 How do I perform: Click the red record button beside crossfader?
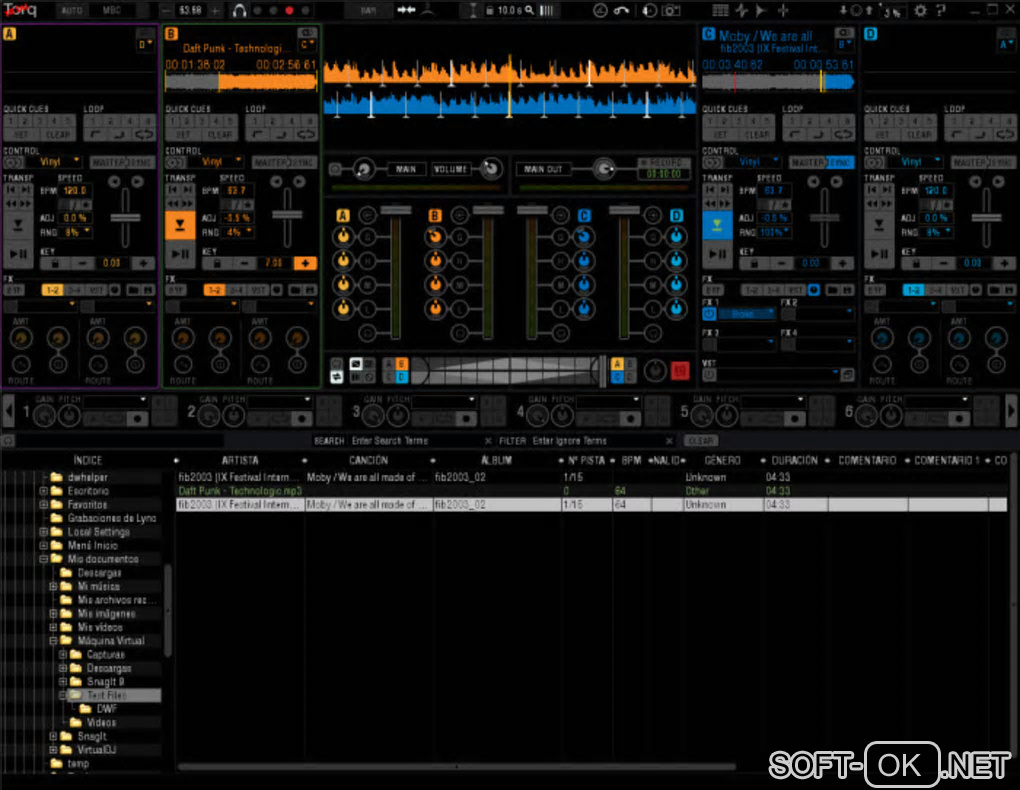680,370
